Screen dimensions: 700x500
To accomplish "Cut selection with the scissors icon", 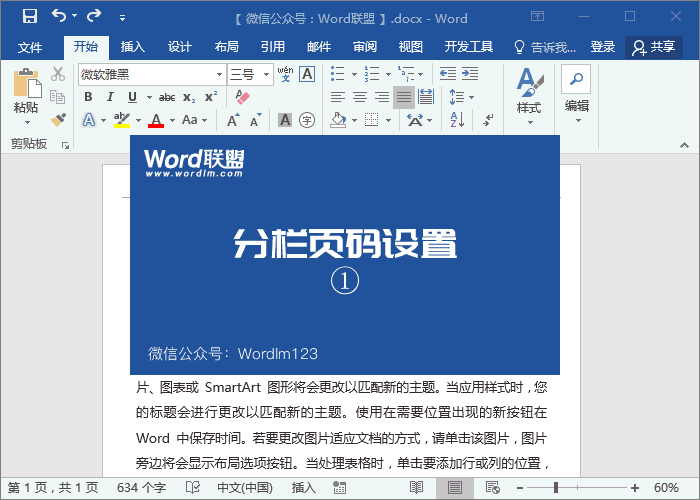I will (58, 74).
